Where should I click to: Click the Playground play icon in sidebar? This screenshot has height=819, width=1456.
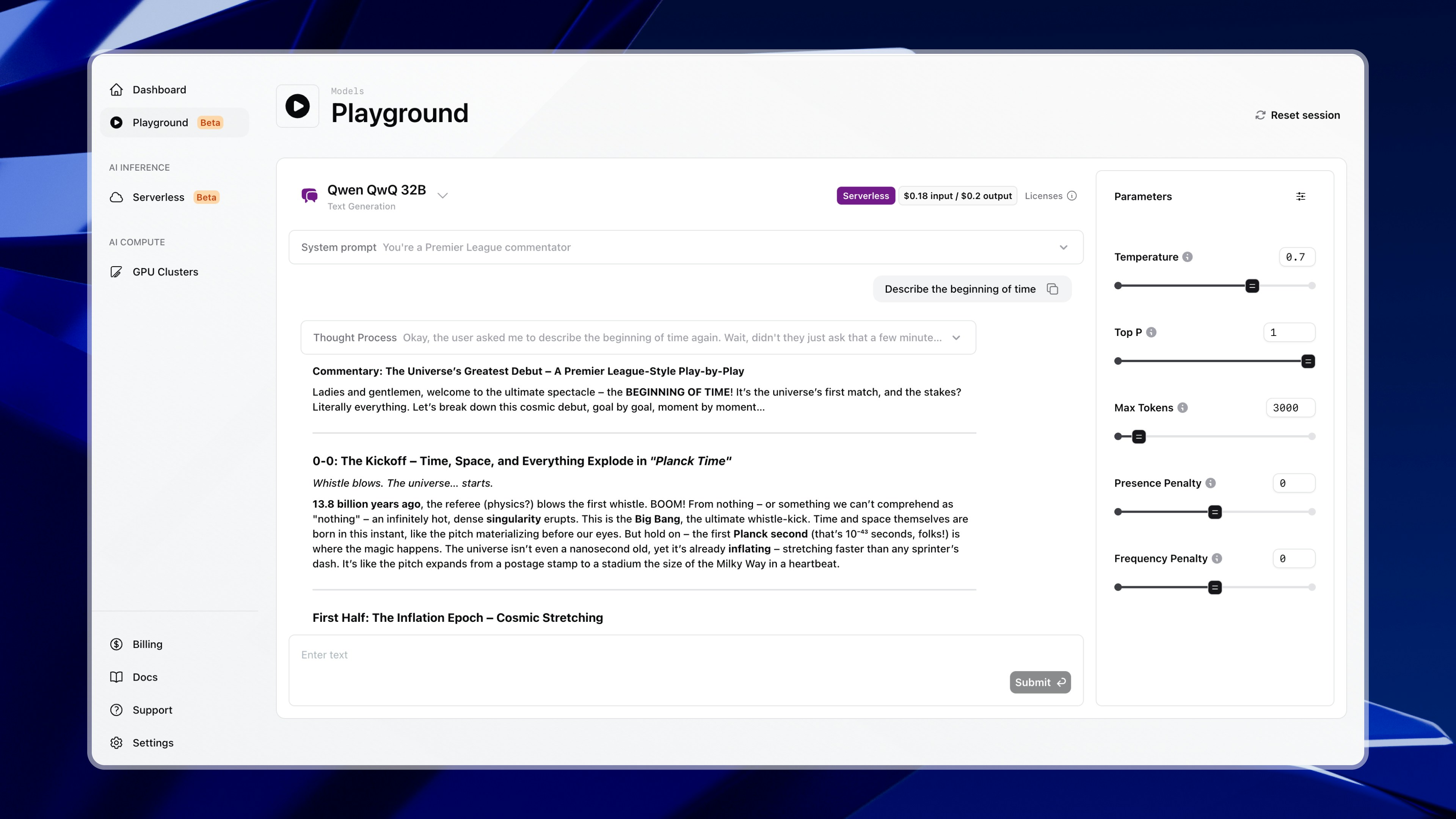[116, 122]
